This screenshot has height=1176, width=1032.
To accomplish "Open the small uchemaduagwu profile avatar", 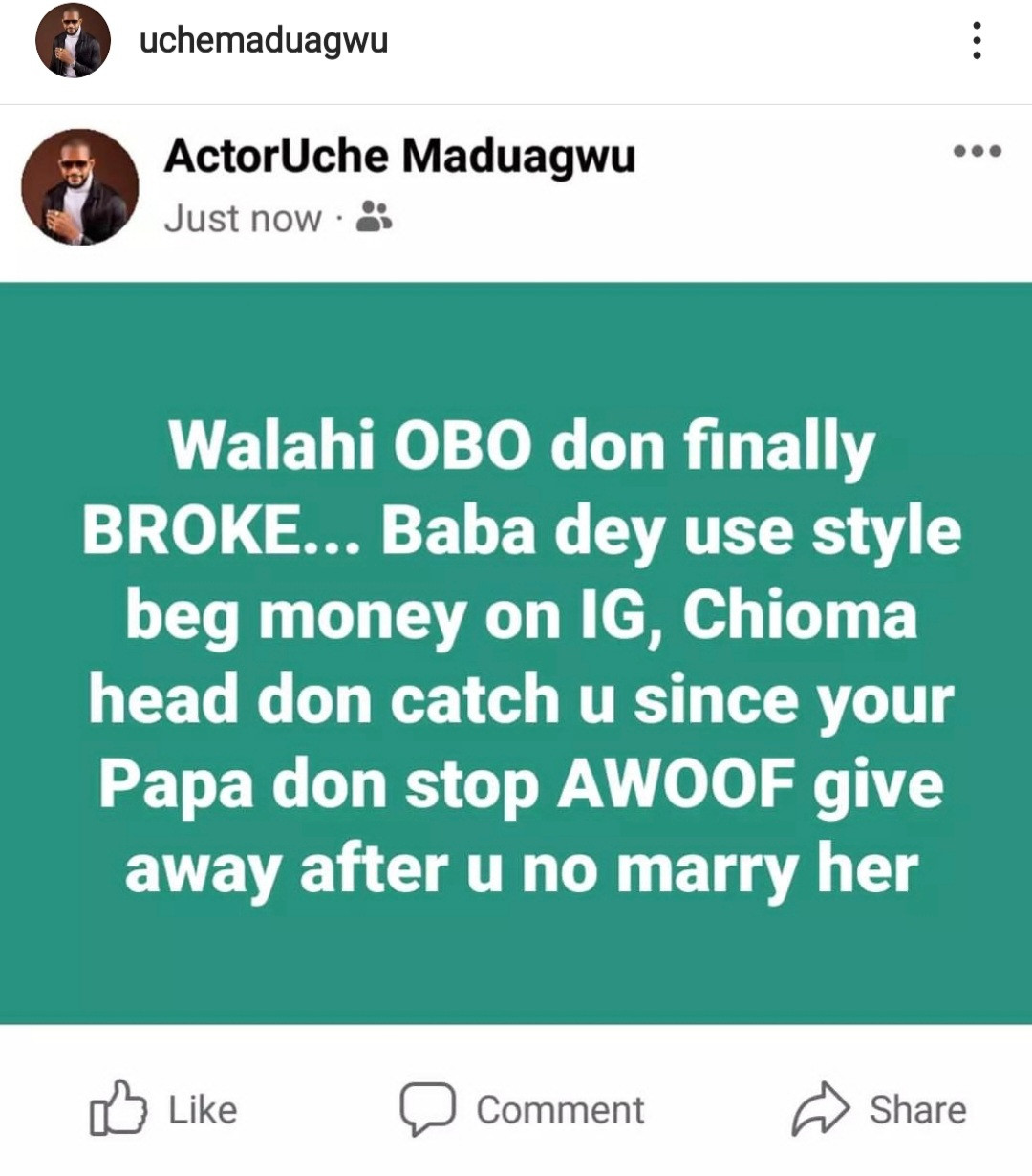I will (x=74, y=41).
